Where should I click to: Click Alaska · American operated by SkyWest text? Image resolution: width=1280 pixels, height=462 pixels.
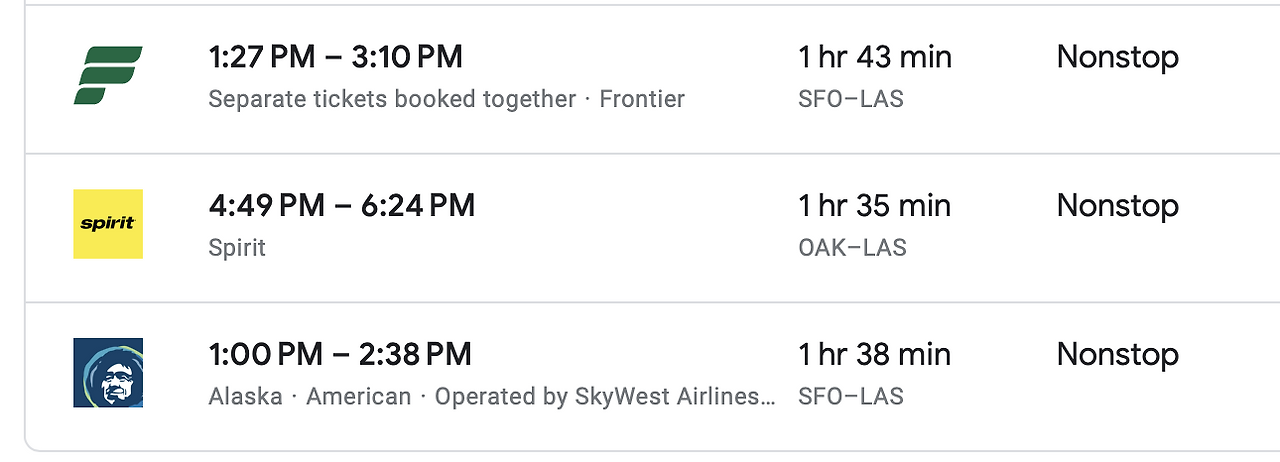[491, 397]
